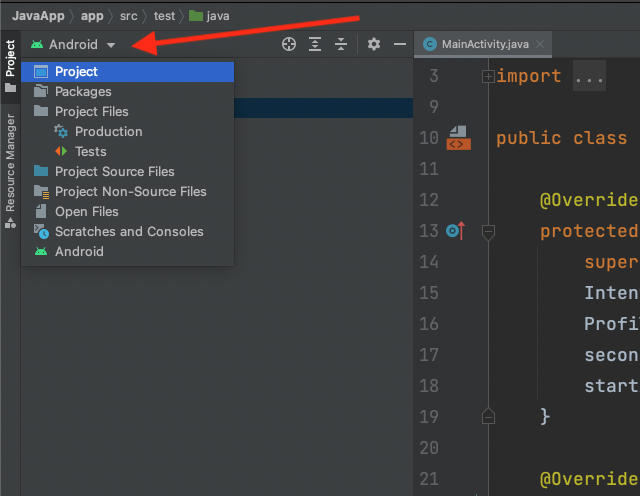The image size is (640, 496).
Task: Click Production gear icon in list
Action: click(61, 131)
